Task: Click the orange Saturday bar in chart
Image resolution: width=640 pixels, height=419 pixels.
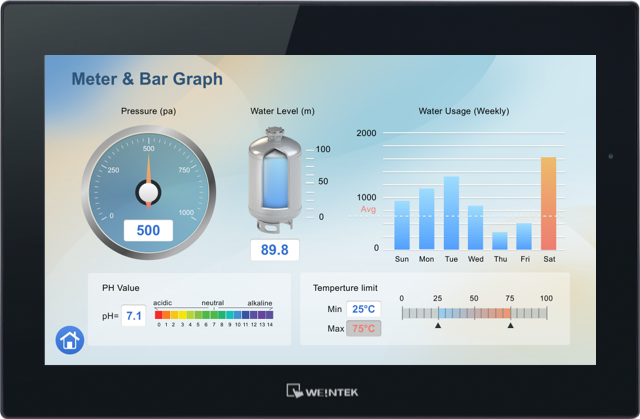Action: [x=548, y=203]
